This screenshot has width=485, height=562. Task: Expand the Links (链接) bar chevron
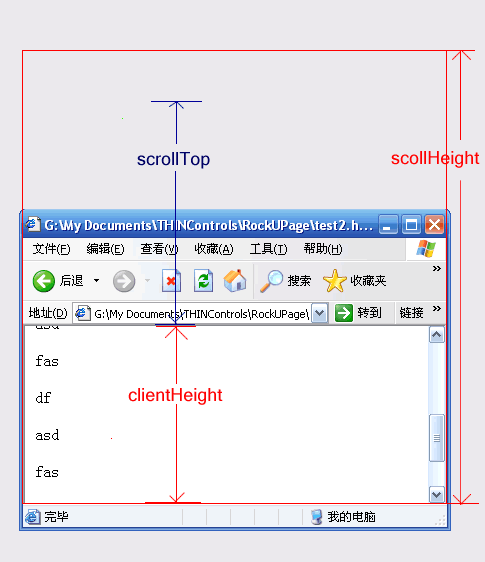point(437,309)
